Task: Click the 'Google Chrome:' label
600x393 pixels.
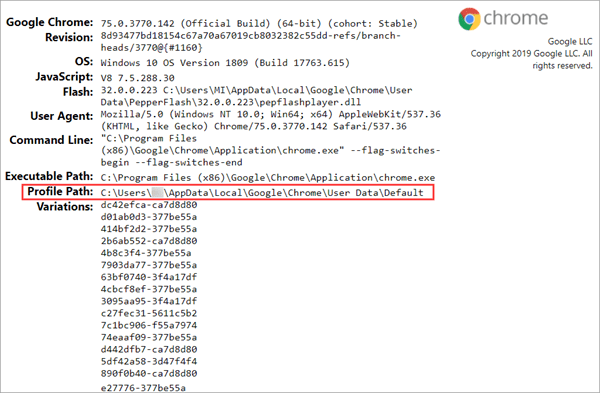Action: click(49, 22)
